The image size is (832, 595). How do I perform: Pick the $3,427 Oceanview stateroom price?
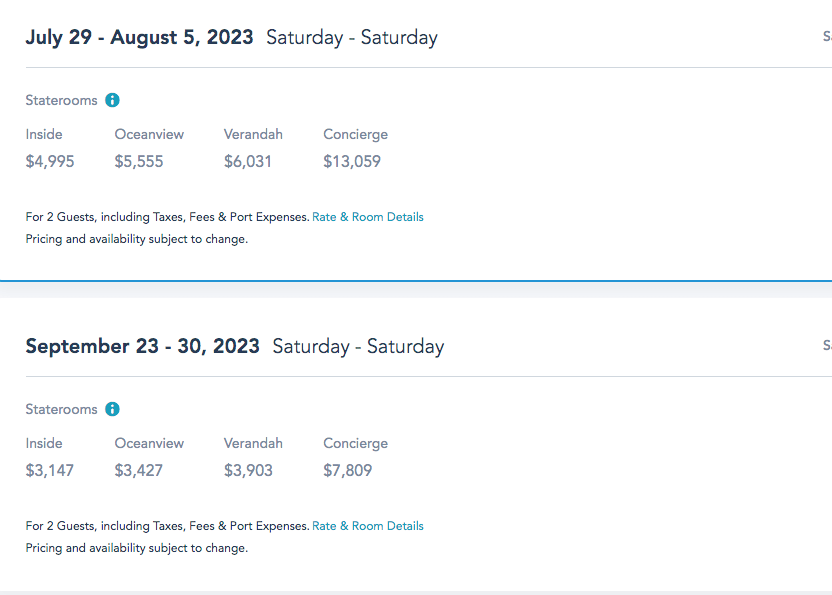(139, 471)
